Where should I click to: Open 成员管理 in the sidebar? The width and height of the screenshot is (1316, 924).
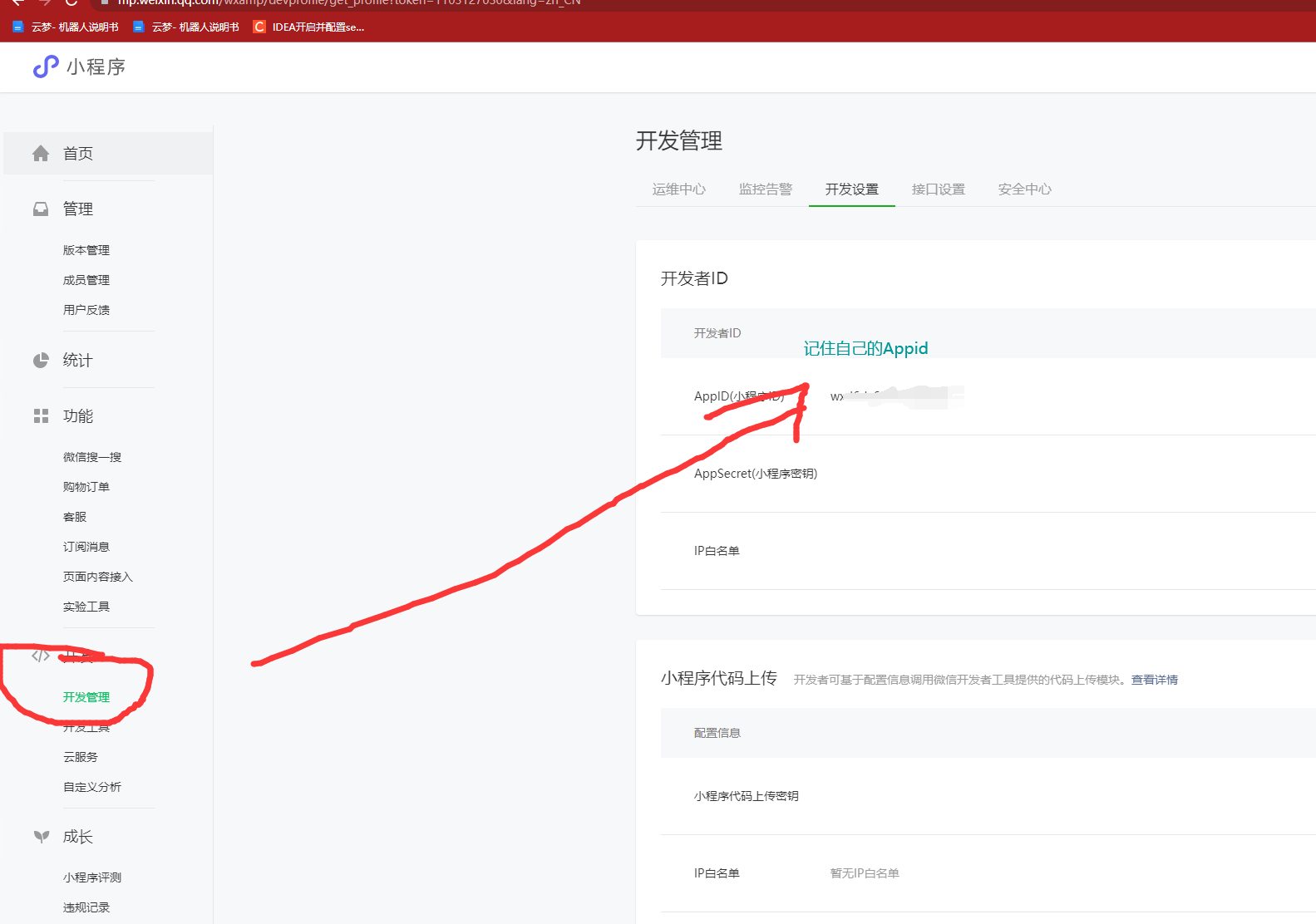(x=86, y=280)
